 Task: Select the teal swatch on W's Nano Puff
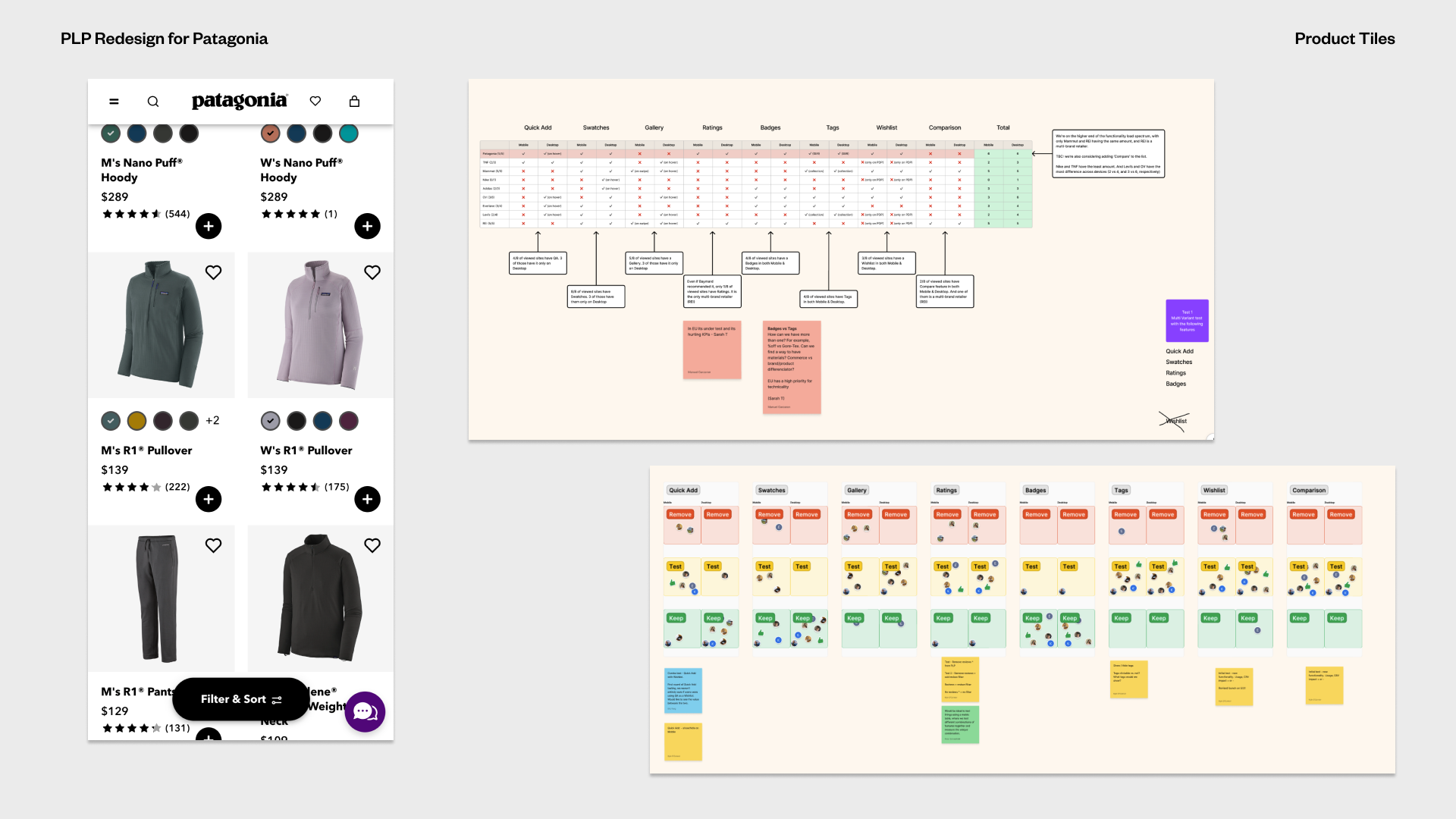coord(349,133)
